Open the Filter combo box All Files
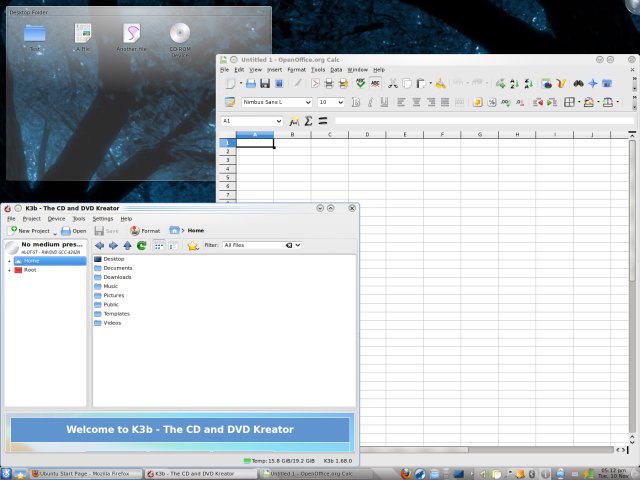 click(x=262, y=245)
